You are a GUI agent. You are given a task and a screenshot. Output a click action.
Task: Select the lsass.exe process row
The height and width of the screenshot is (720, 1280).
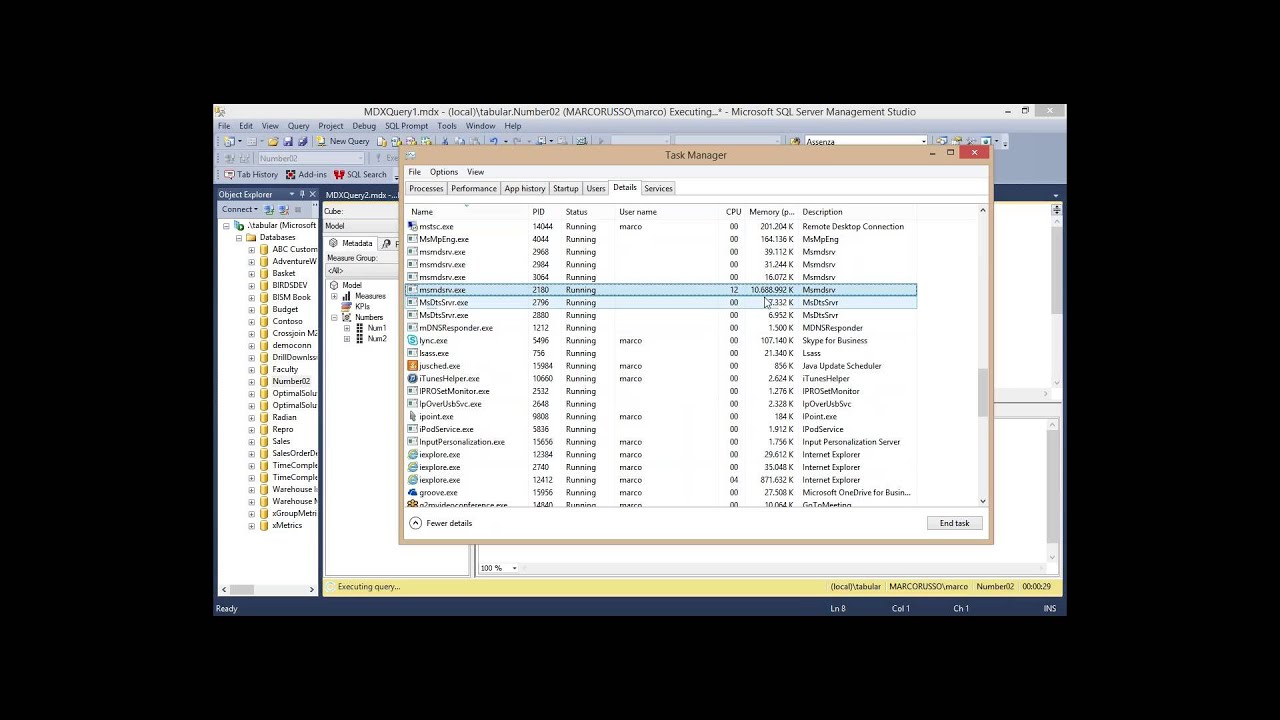coord(661,353)
